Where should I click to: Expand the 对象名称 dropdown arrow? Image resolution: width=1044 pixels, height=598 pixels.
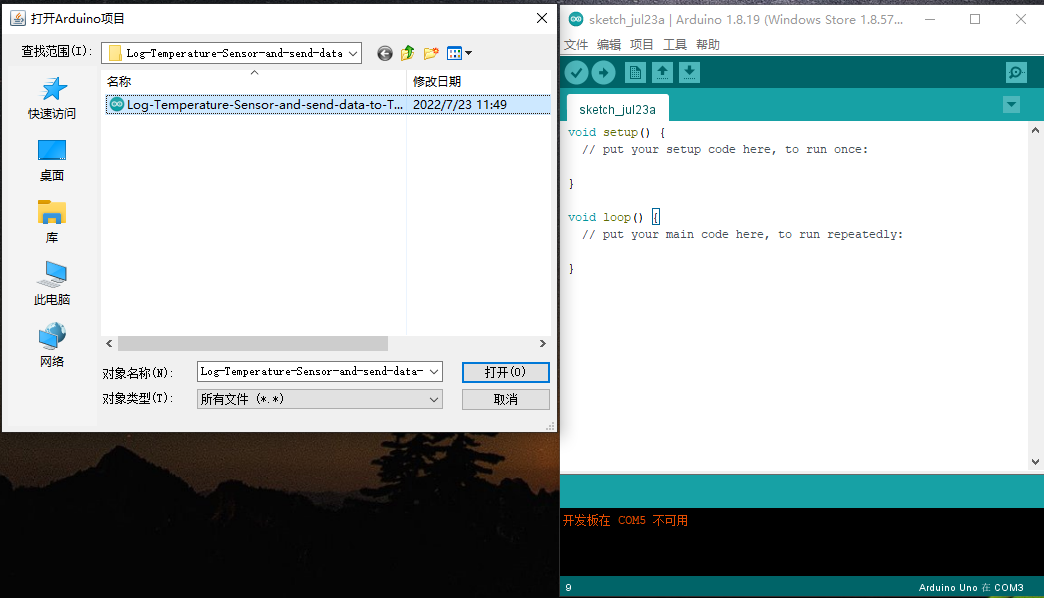[x=434, y=372]
